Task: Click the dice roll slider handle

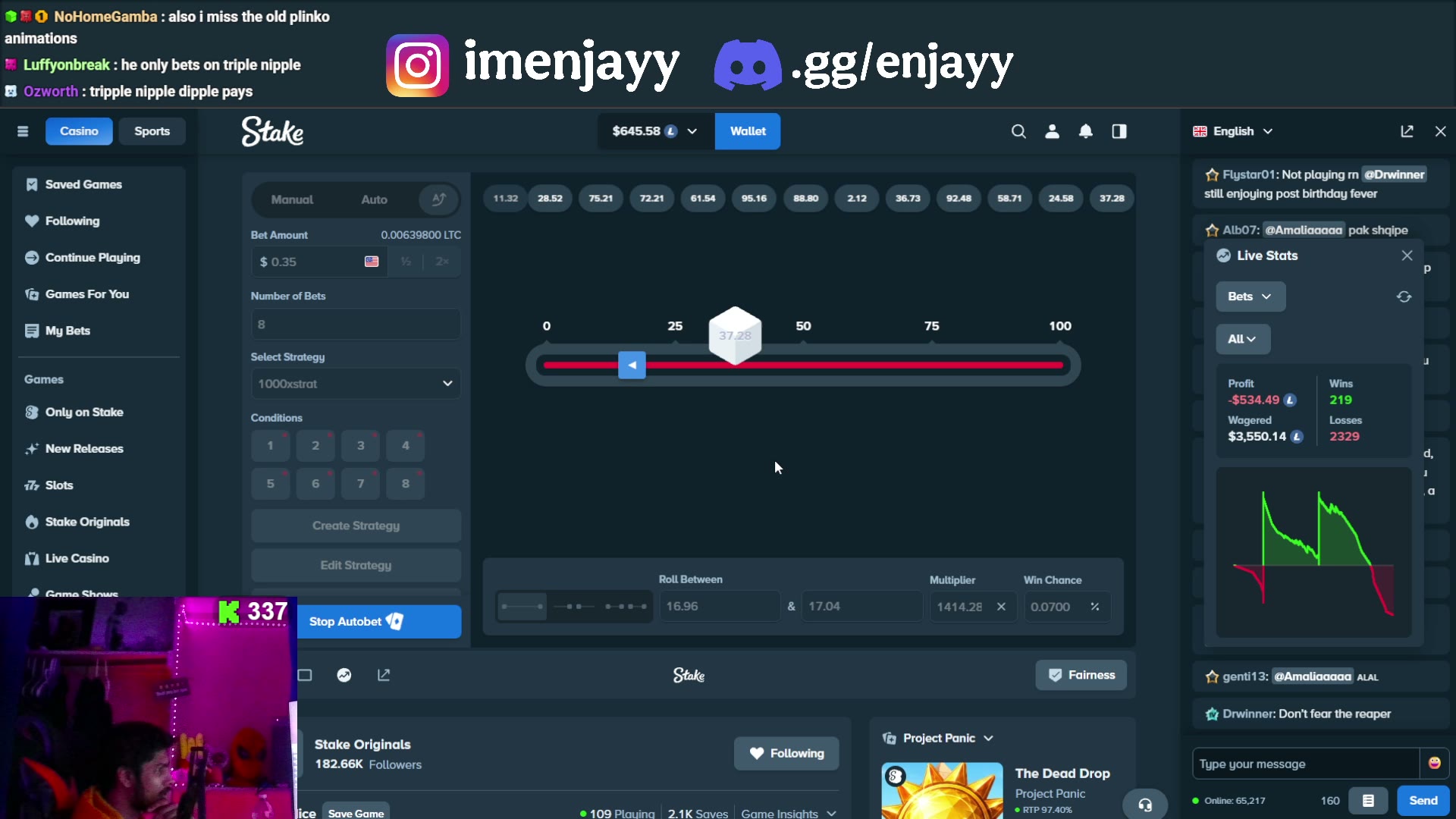Action: (632, 365)
